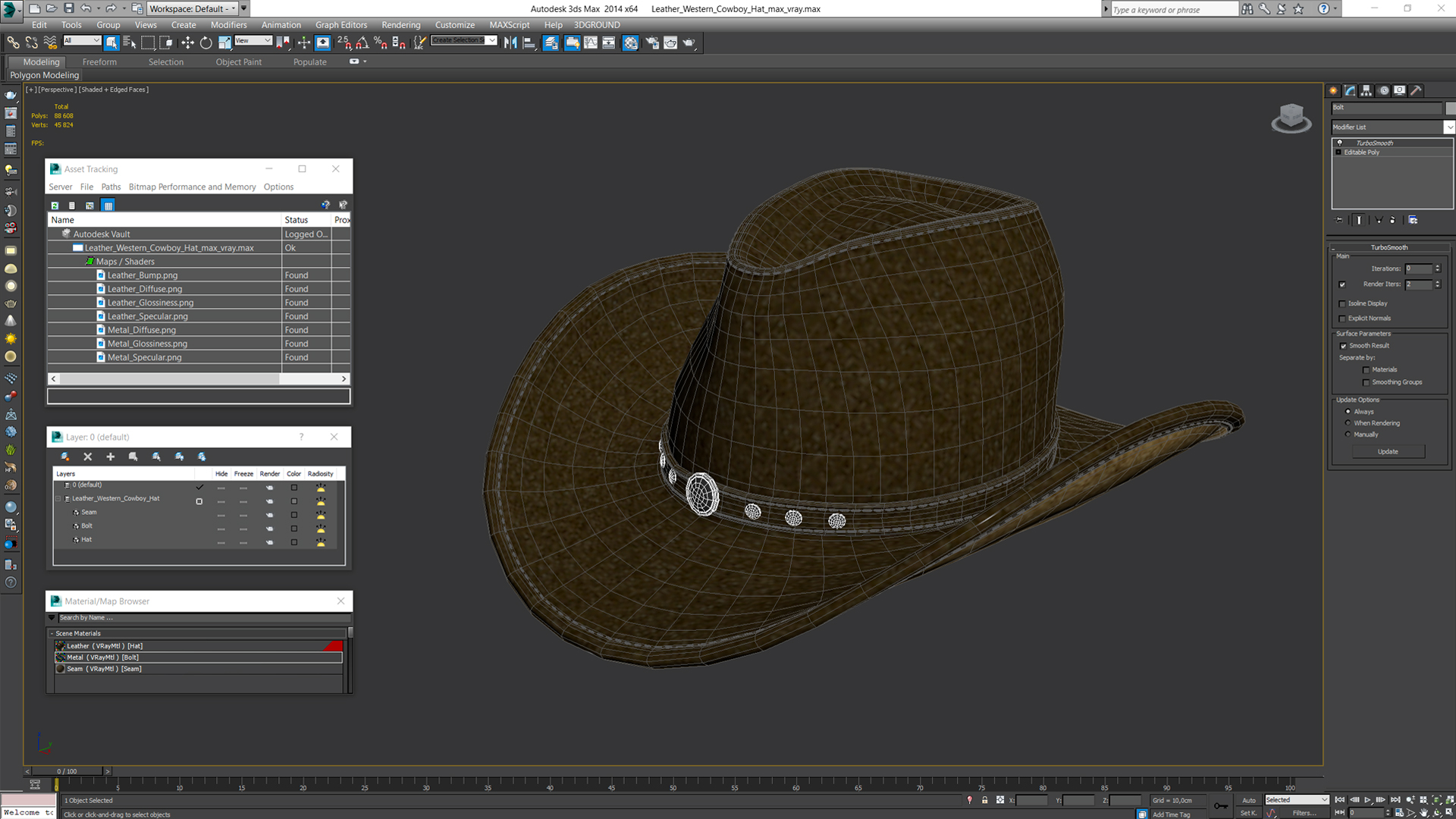
Task: Toggle the Angle Snap tool
Action: tap(362, 42)
